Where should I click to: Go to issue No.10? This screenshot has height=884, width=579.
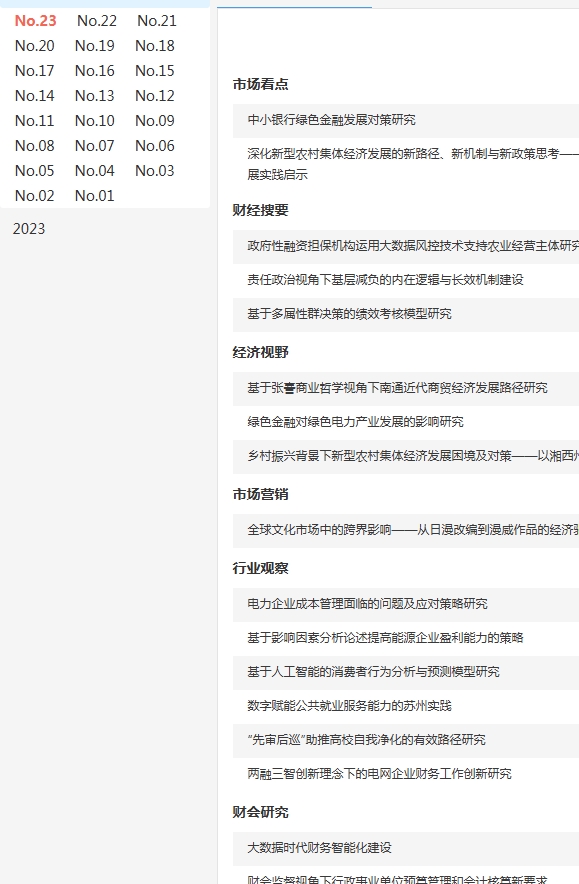click(95, 121)
